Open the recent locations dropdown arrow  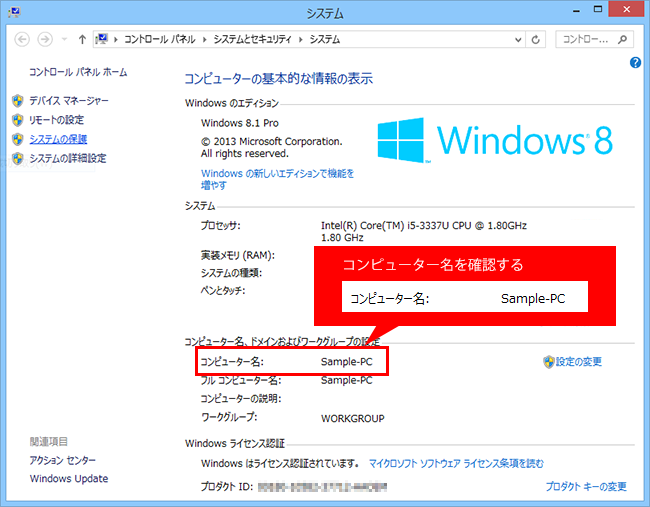(x=64, y=39)
